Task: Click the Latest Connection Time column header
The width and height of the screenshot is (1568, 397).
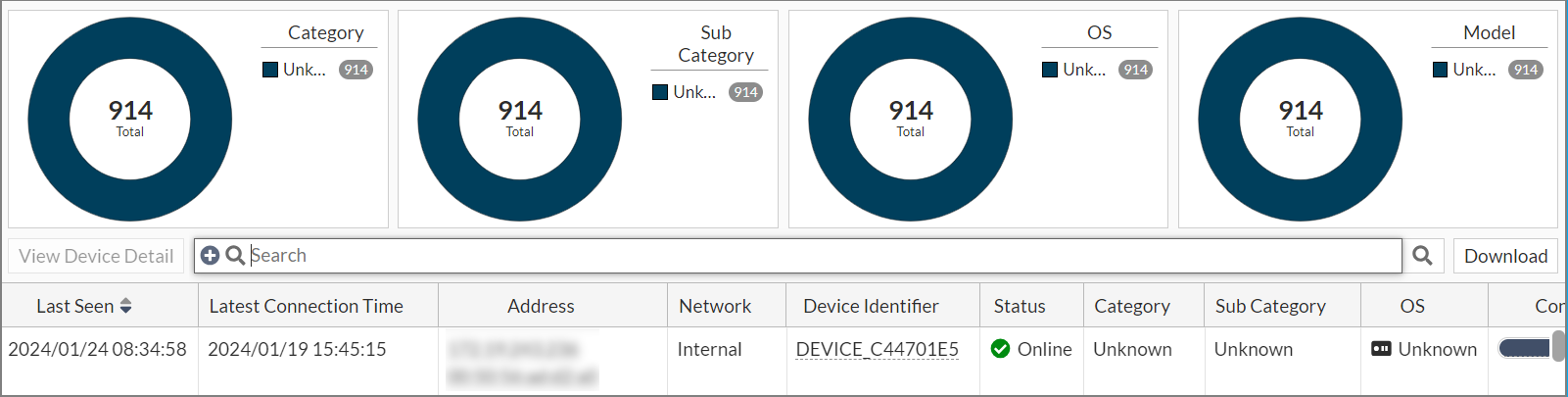Action: pyautogui.click(x=306, y=307)
